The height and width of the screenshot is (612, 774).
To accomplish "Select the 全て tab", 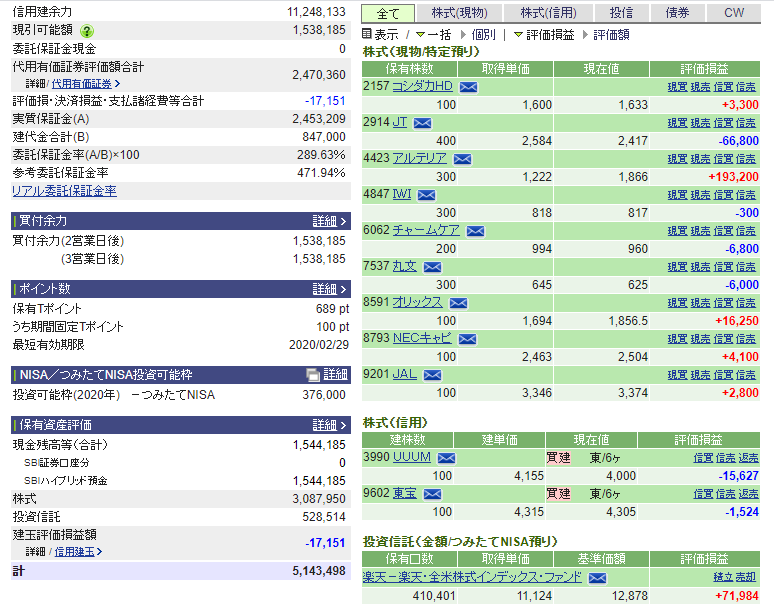I will [x=388, y=14].
